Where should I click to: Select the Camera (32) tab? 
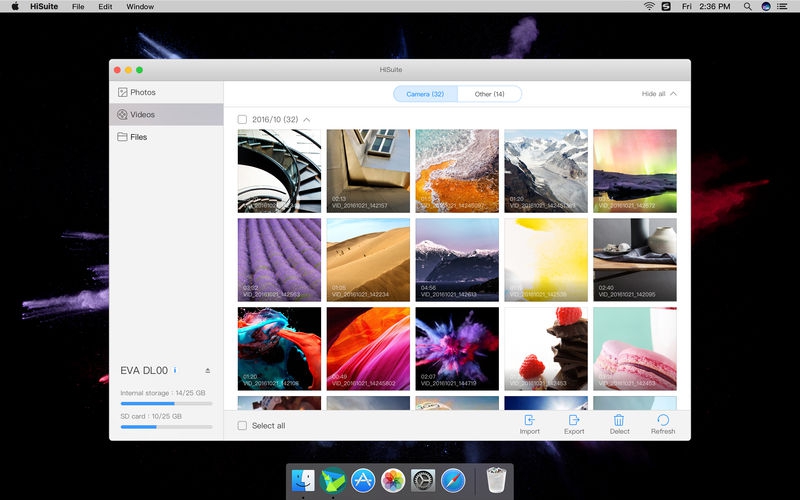(x=425, y=94)
